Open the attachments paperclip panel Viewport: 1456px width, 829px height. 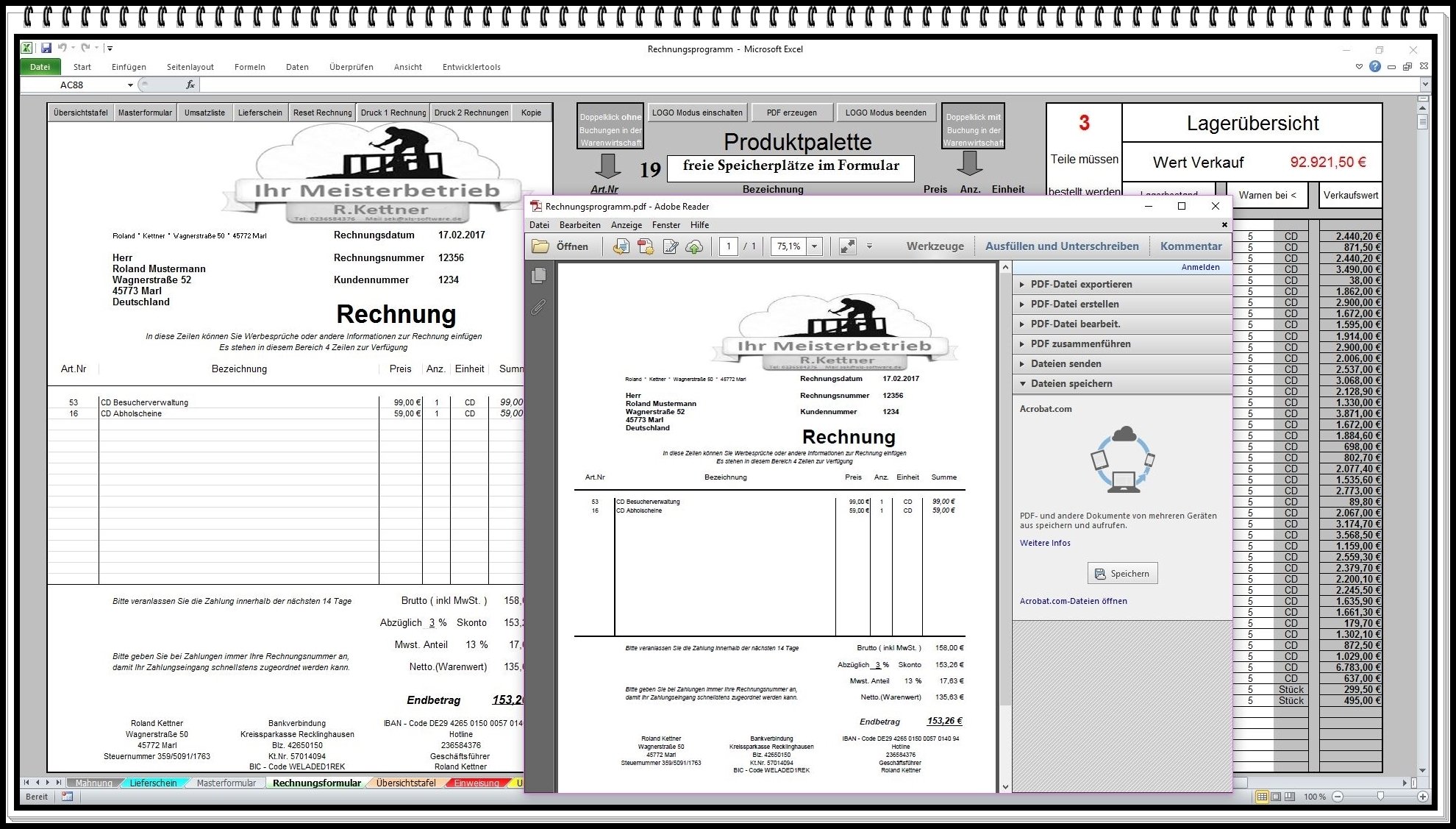point(539,307)
